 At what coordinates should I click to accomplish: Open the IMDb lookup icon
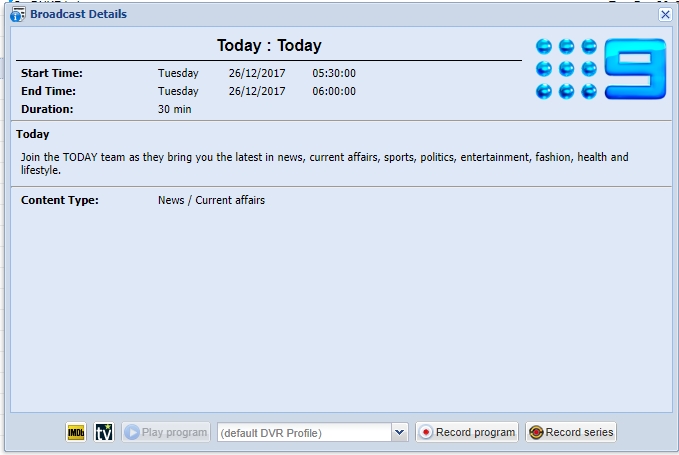click(76, 432)
